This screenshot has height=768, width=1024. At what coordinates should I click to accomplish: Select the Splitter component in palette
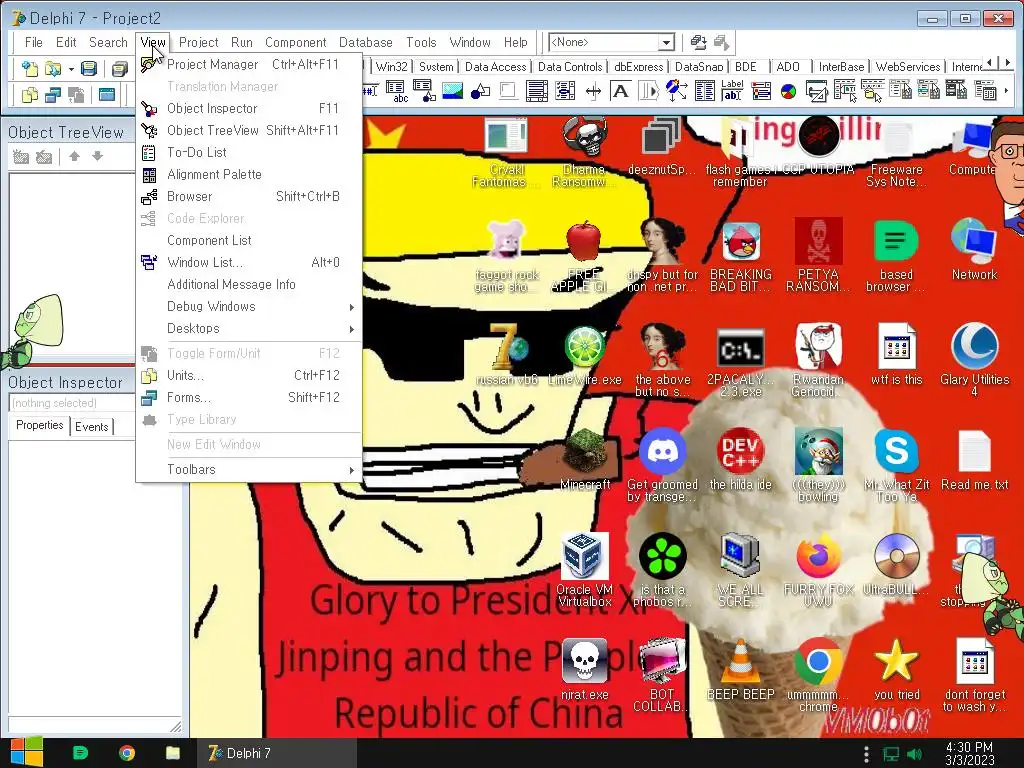coord(593,91)
